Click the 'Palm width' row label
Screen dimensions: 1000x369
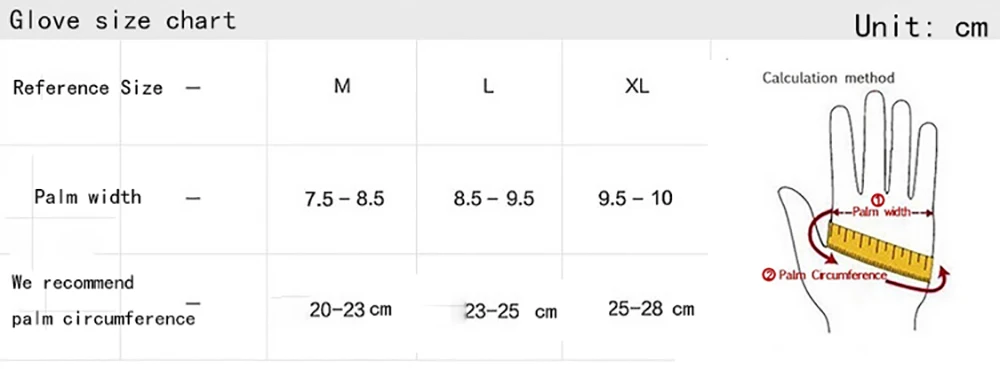tap(88, 196)
